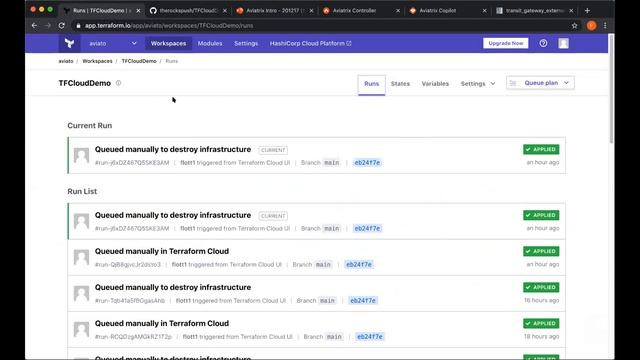The width and height of the screenshot is (640, 360).
Task: Expand the aviato organization dropdown
Action: (x=113, y=43)
